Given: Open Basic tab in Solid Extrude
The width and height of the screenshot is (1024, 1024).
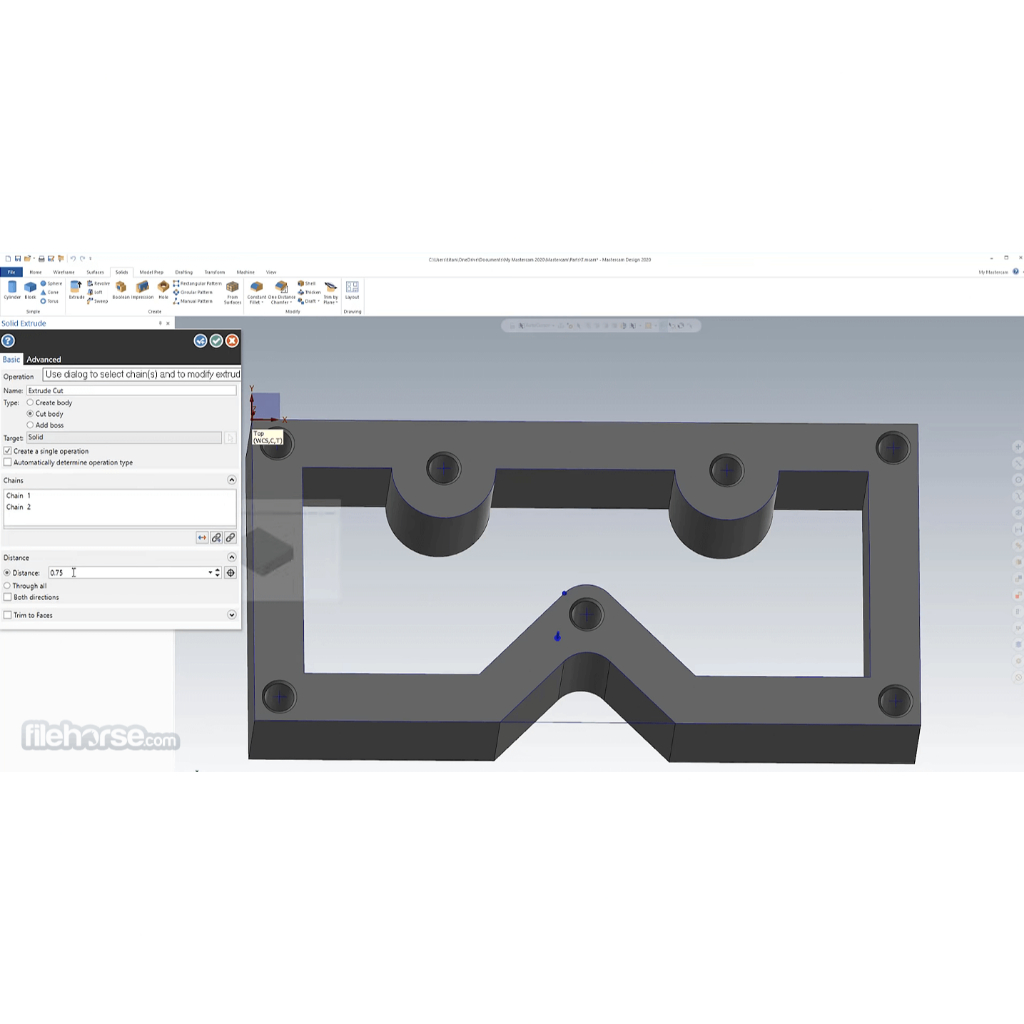Looking at the screenshot, I should 11,359.
